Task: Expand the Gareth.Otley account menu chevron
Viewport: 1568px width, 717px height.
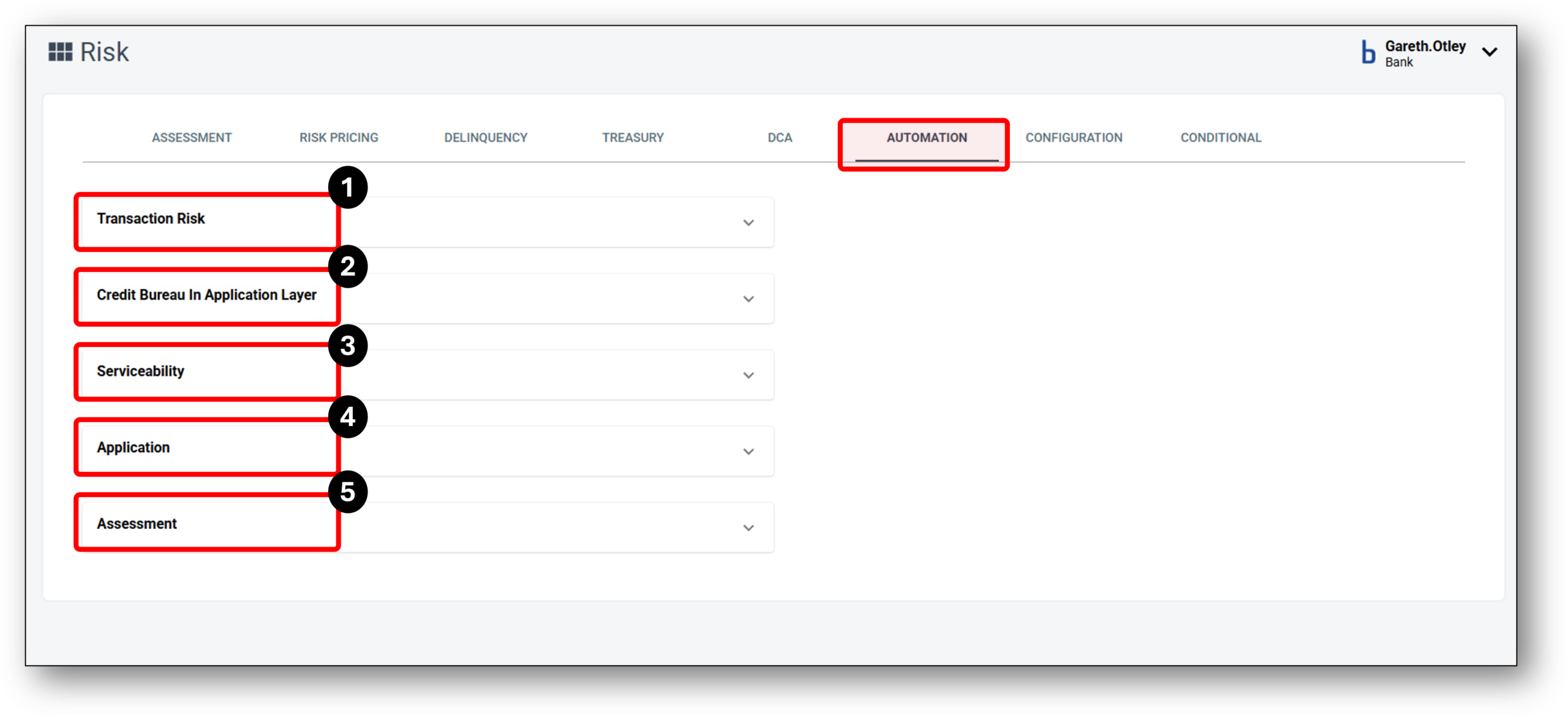Action: pos(1491,52)
